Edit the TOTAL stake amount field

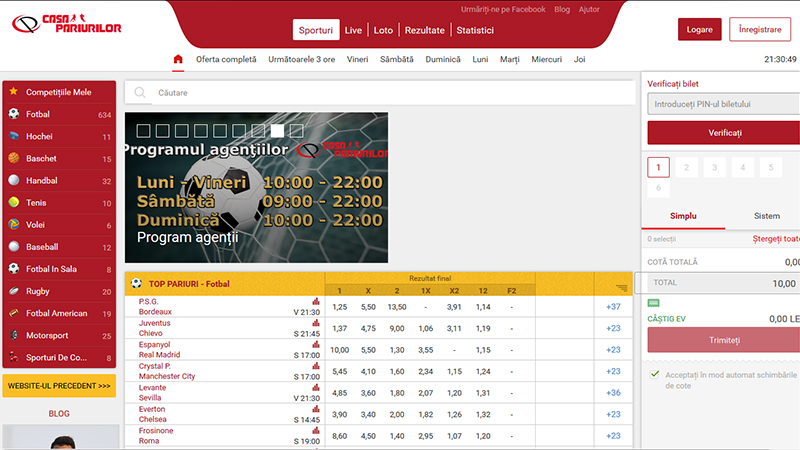[x=724, y=283]
